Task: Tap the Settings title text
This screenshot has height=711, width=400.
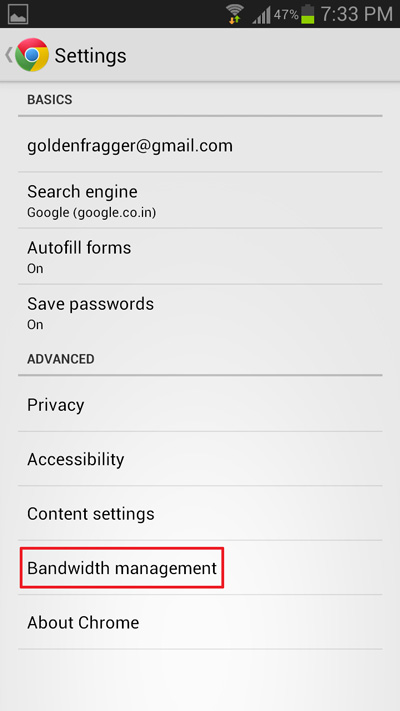Action: click(x=90, y=56)
